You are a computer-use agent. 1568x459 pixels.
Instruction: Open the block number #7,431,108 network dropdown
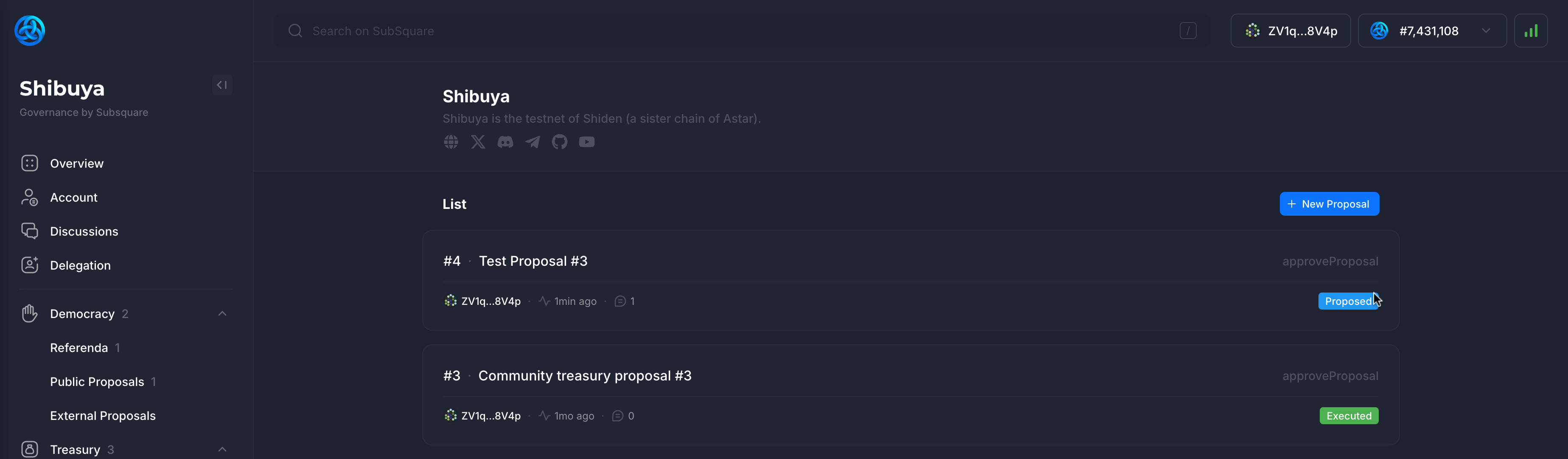pos(1432,31)
